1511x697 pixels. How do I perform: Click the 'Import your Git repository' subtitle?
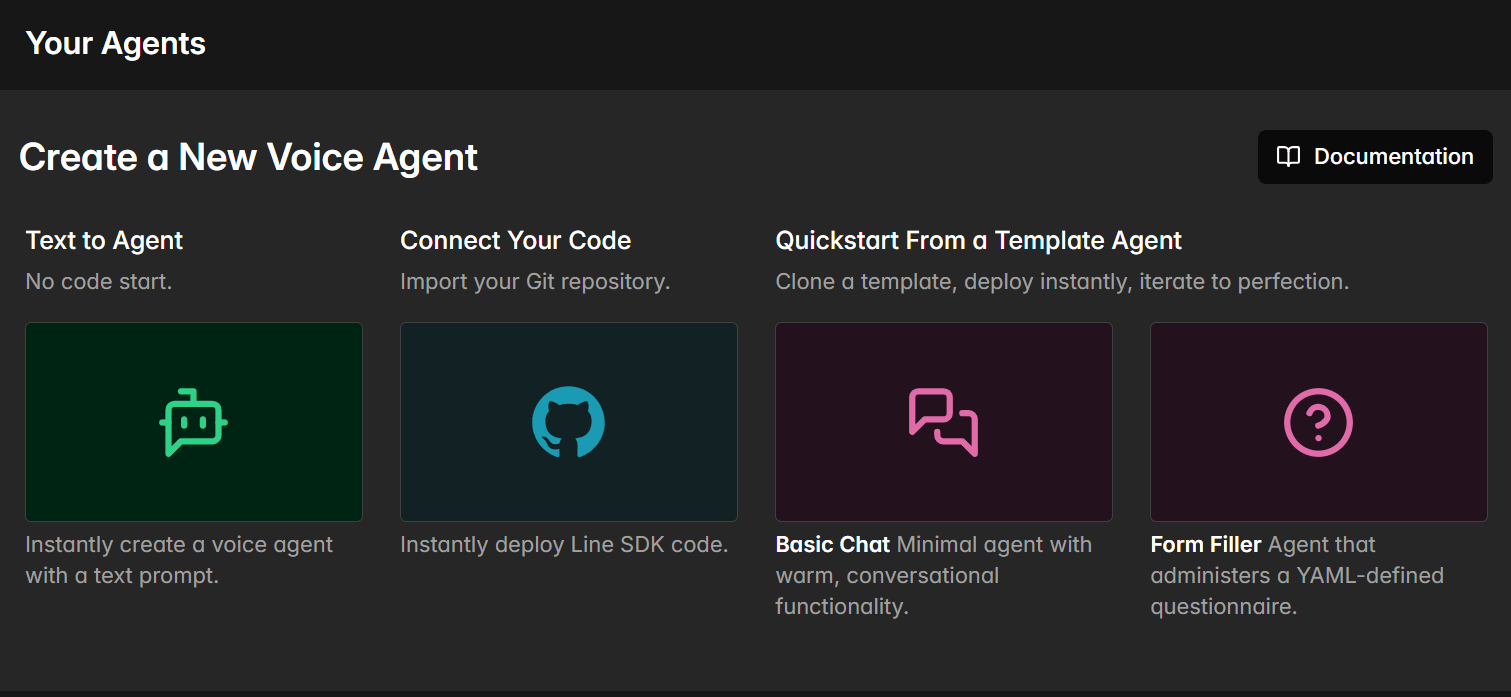coord(534,282)
